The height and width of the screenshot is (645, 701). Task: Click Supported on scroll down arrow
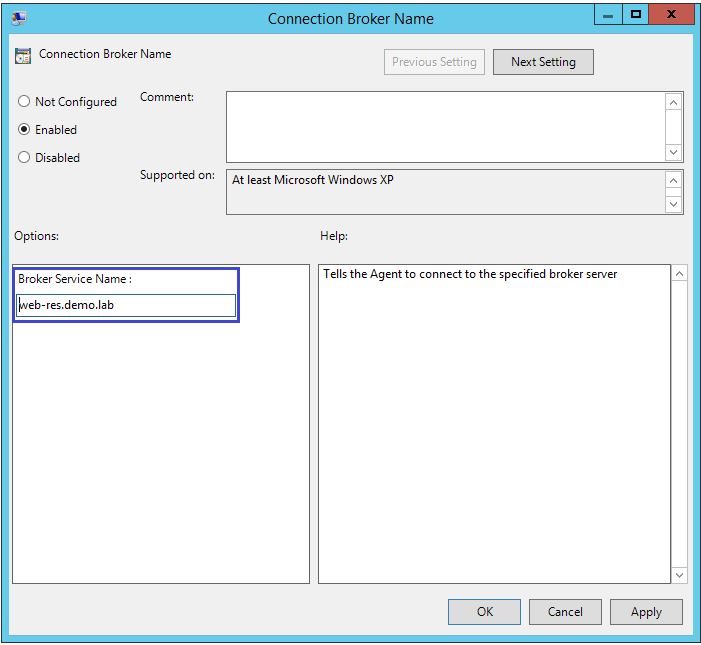(674, 204)
